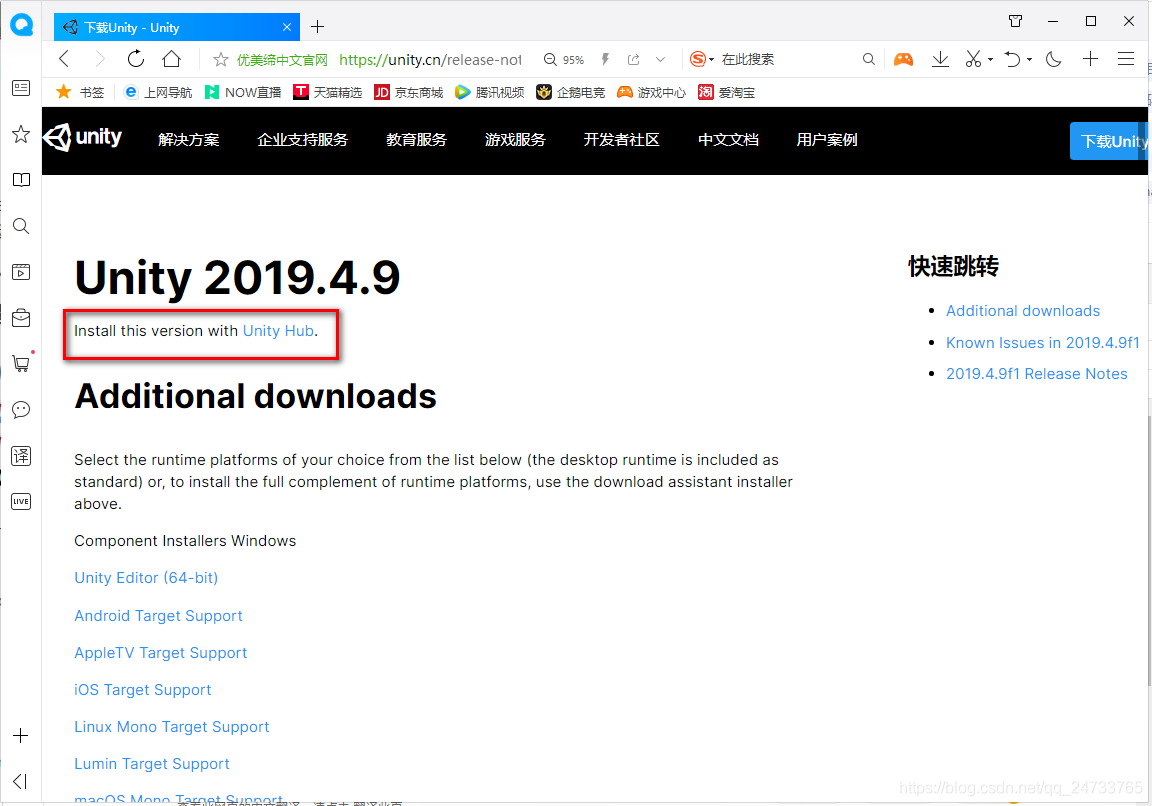The image size is (1152, 806).
Task: Open the sidebar search magnifier
Action: coord(21,226)
